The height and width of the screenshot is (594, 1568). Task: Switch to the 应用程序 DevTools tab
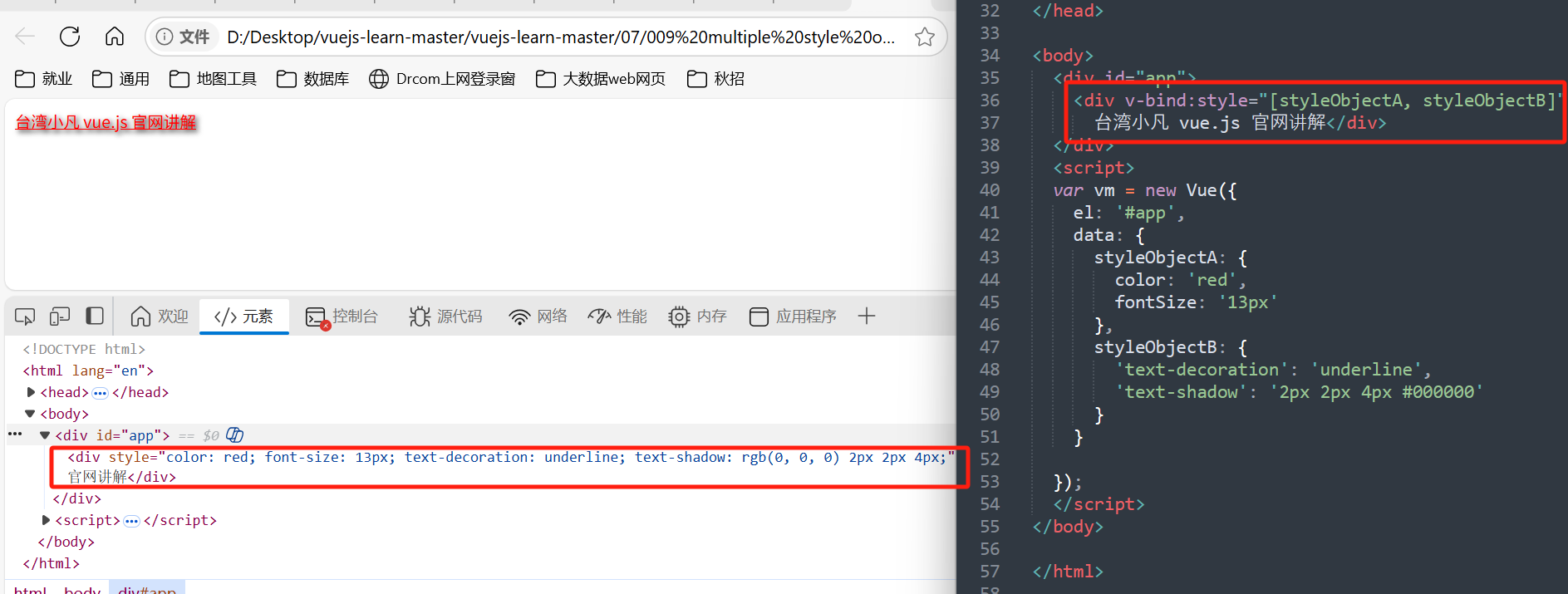pos(793,317)
